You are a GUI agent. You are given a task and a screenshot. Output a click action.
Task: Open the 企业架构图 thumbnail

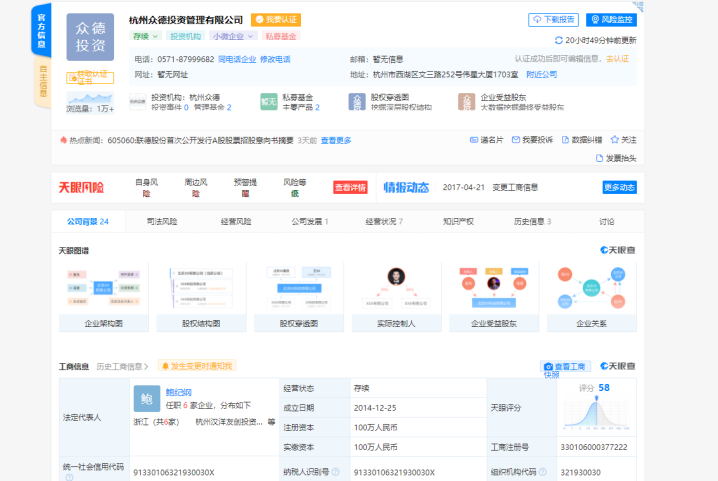coord(103,297)
